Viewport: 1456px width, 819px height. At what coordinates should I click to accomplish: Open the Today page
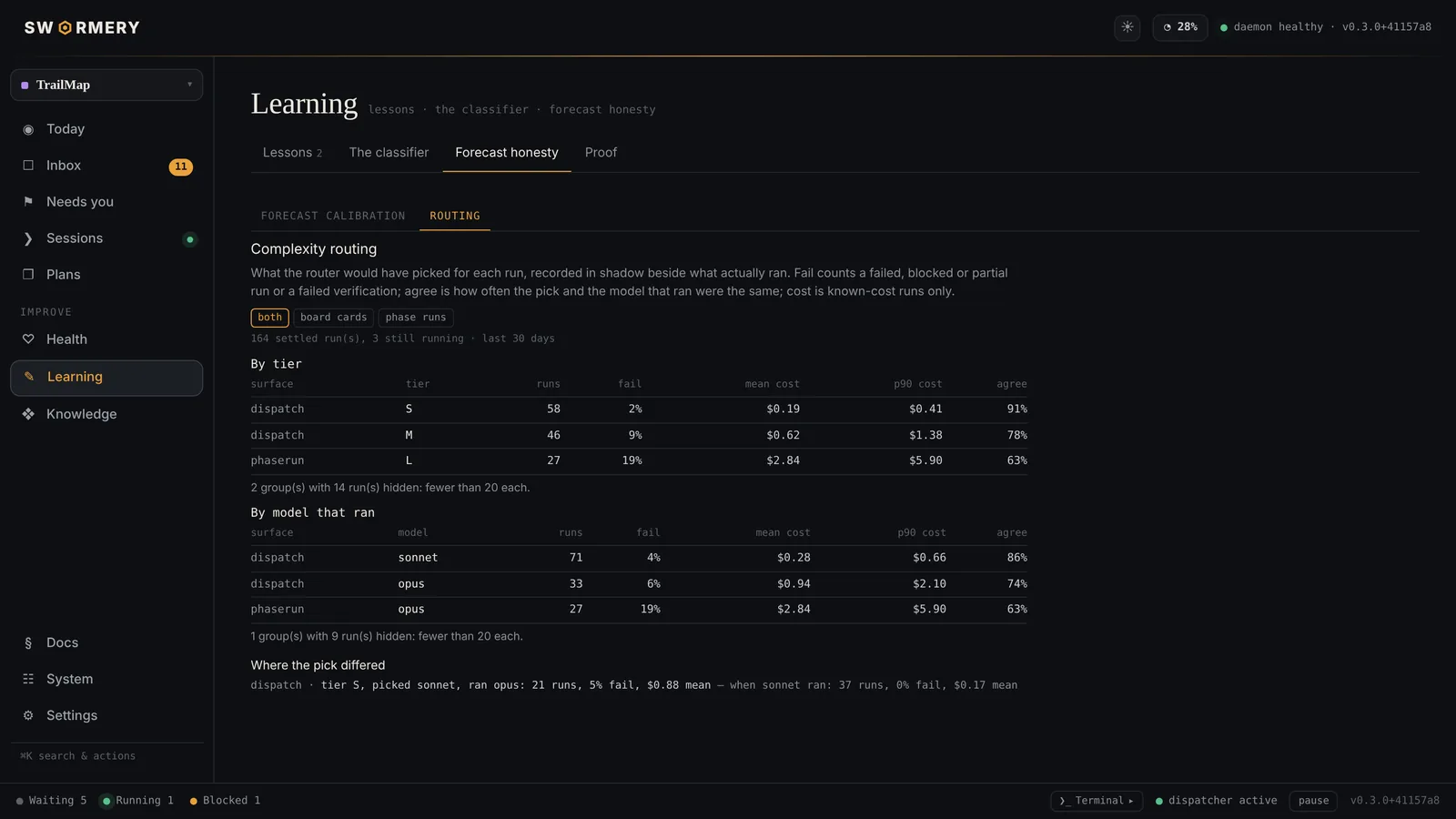click(x=106, y=129)
